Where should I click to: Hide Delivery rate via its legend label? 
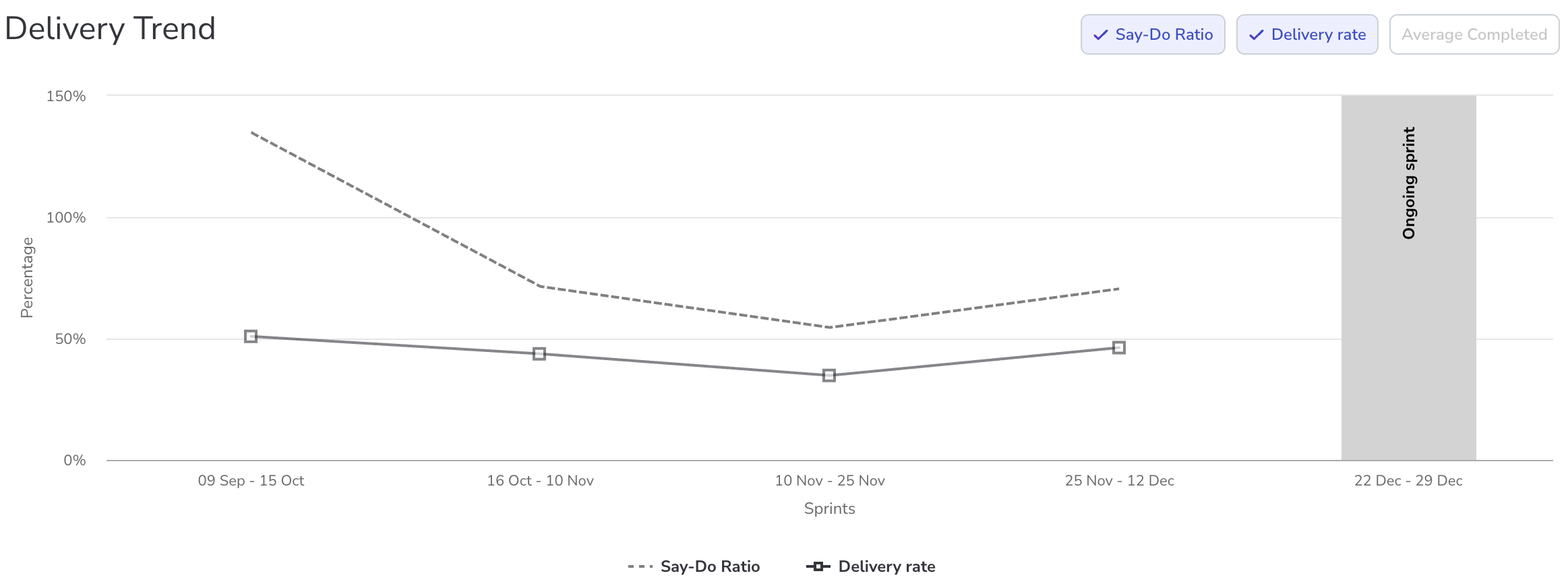pos(886,566)
